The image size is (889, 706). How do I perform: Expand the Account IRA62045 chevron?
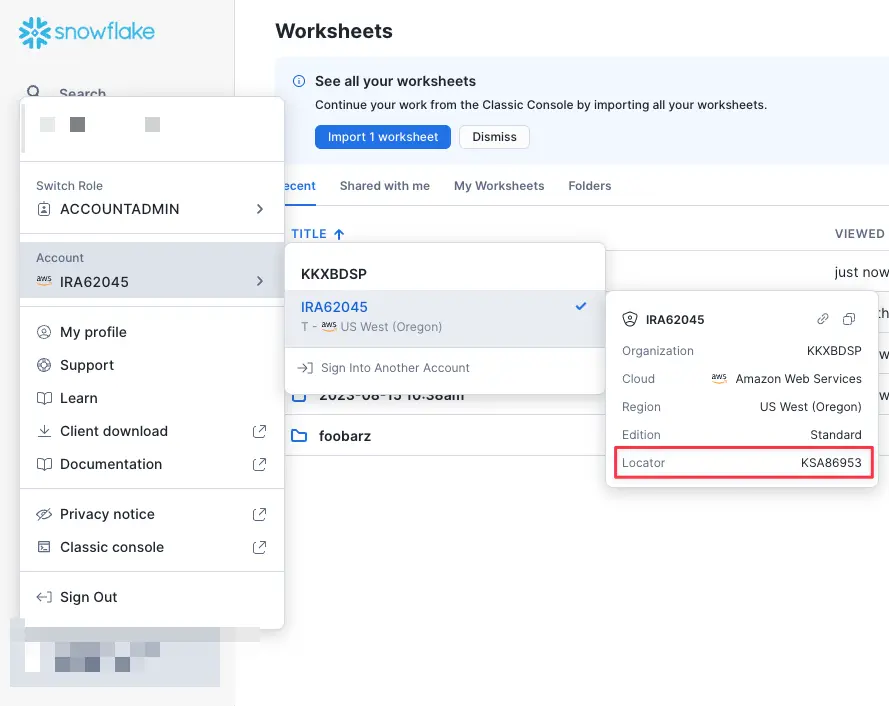coord(260,281)
